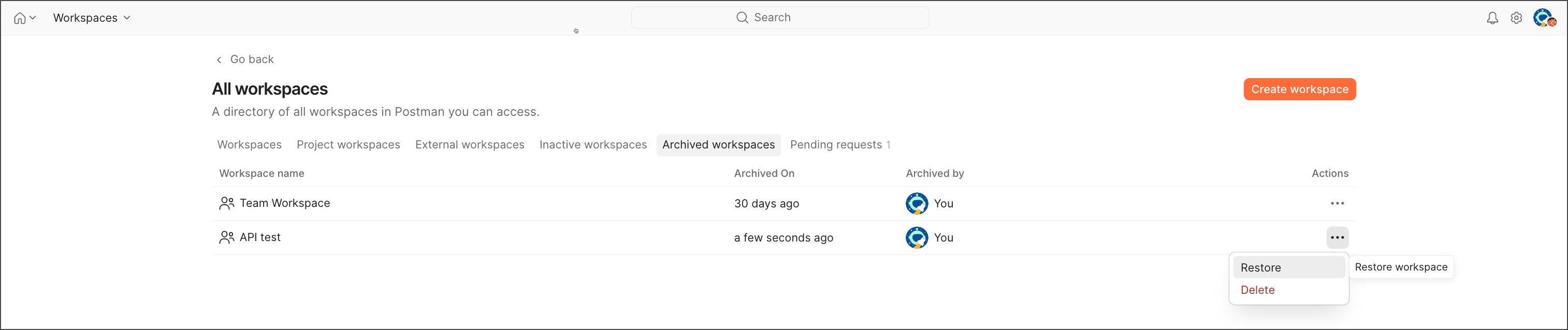Viewport: 1568px width, 330px height.
Task: Click the API test people icon
Action: 226,237
